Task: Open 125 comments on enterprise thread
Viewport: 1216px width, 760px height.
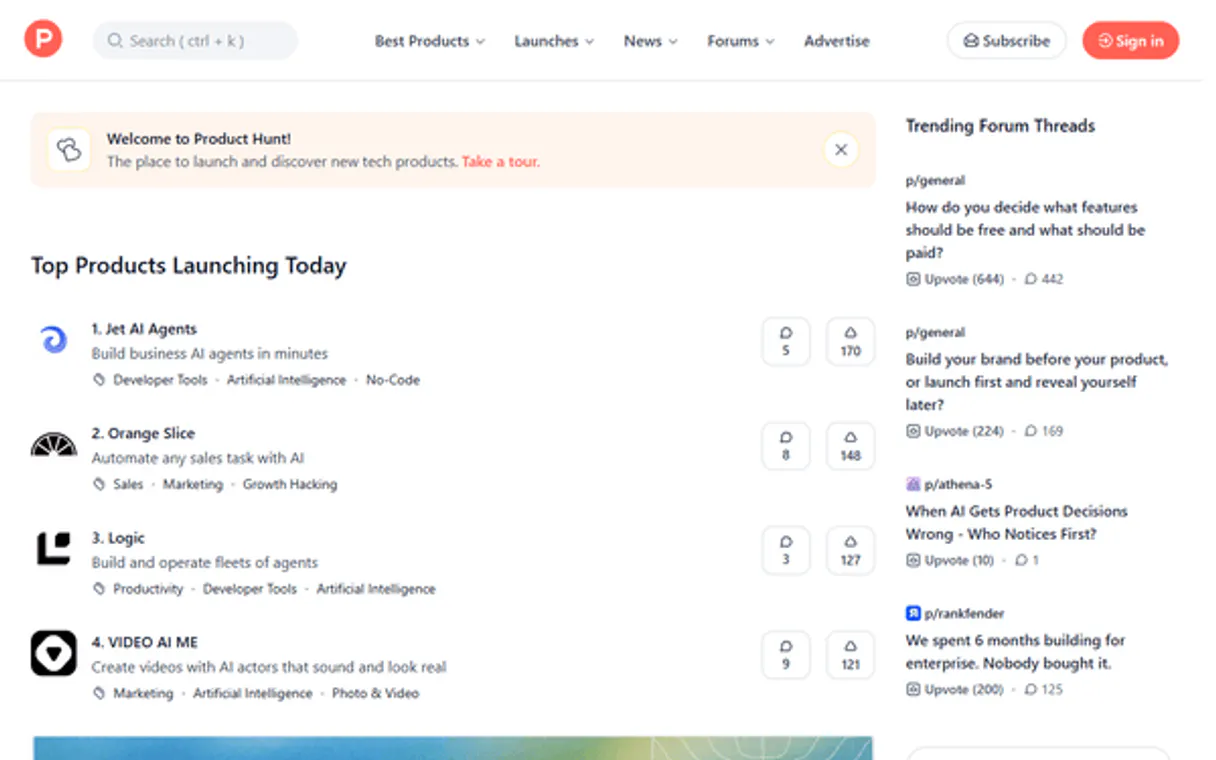Action: [1044, 689]
